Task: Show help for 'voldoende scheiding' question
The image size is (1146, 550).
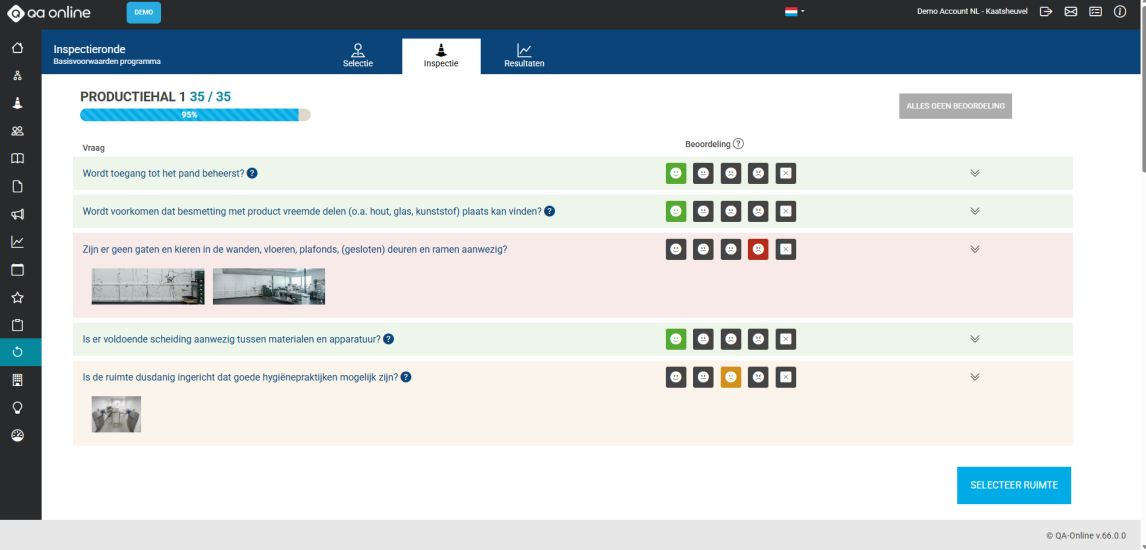Action: (389, 339)
